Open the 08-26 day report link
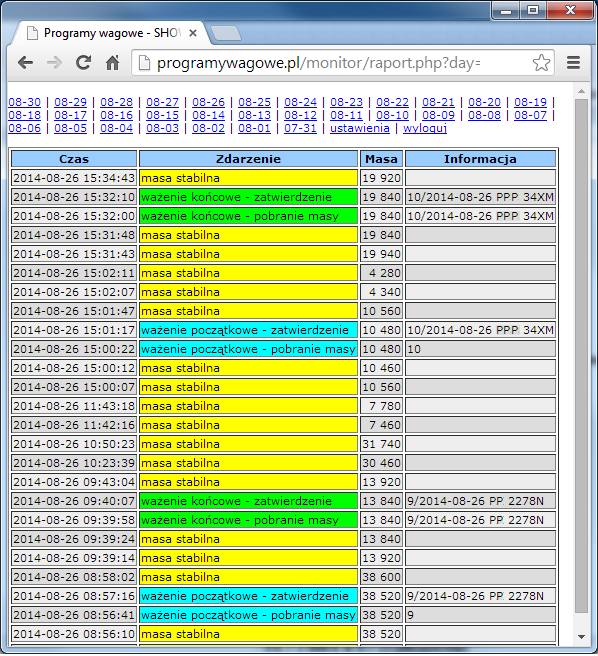 pyautogui.click(x=208, y=102)
